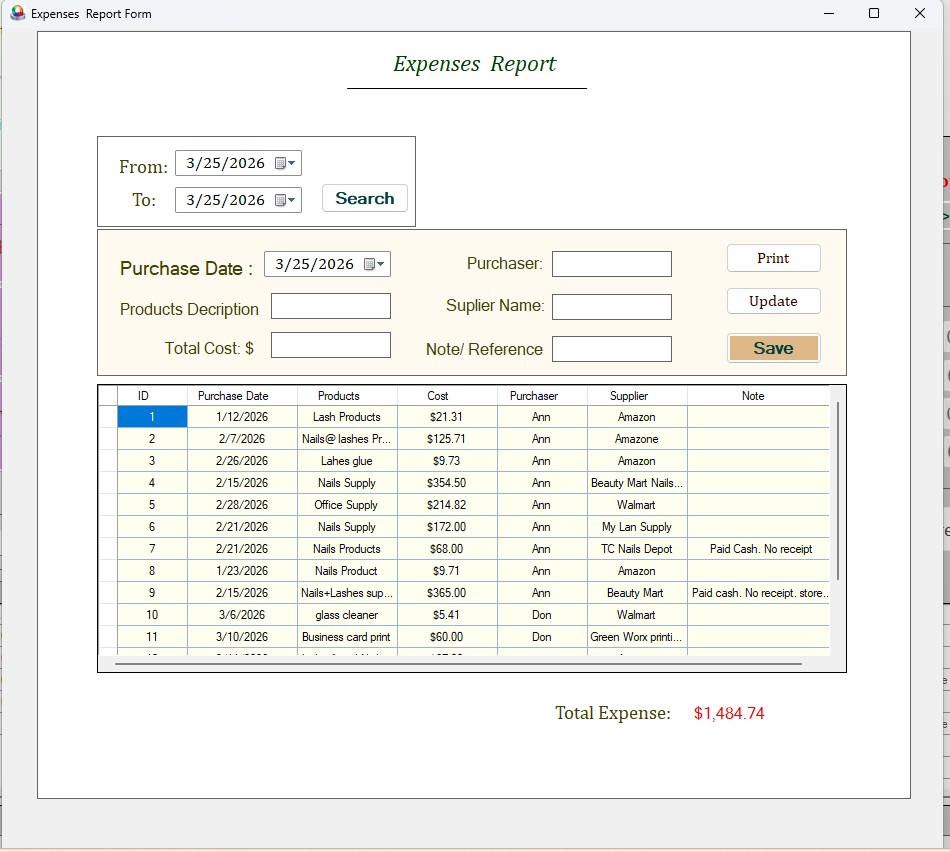Screen dimensions: 950x852
Task: Click the Update button
Action: (x=773, y=300)
